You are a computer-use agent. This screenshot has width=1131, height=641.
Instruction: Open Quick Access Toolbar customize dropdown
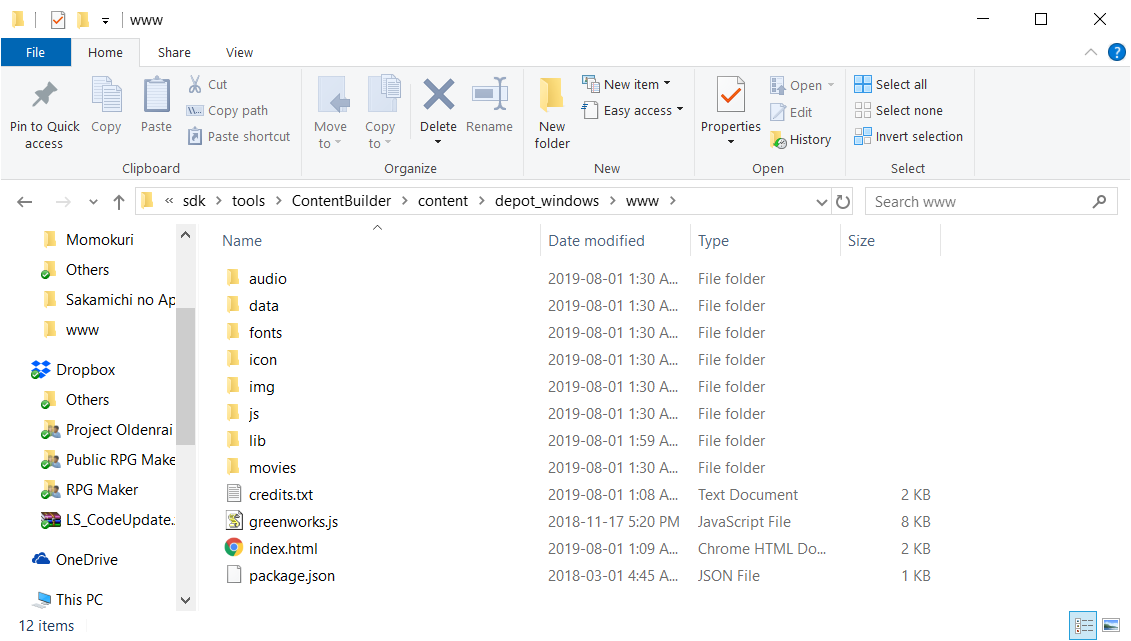point(105,21)
